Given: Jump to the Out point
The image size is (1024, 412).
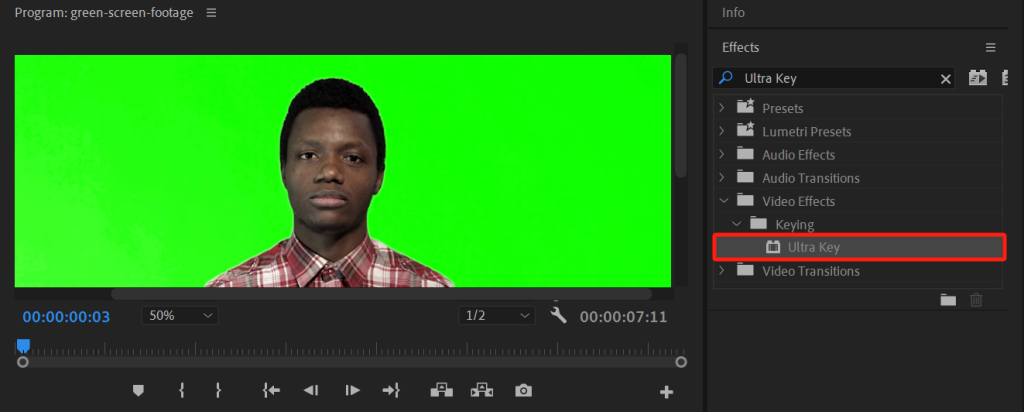Looking at the screenshot, I should pos(391,391).
